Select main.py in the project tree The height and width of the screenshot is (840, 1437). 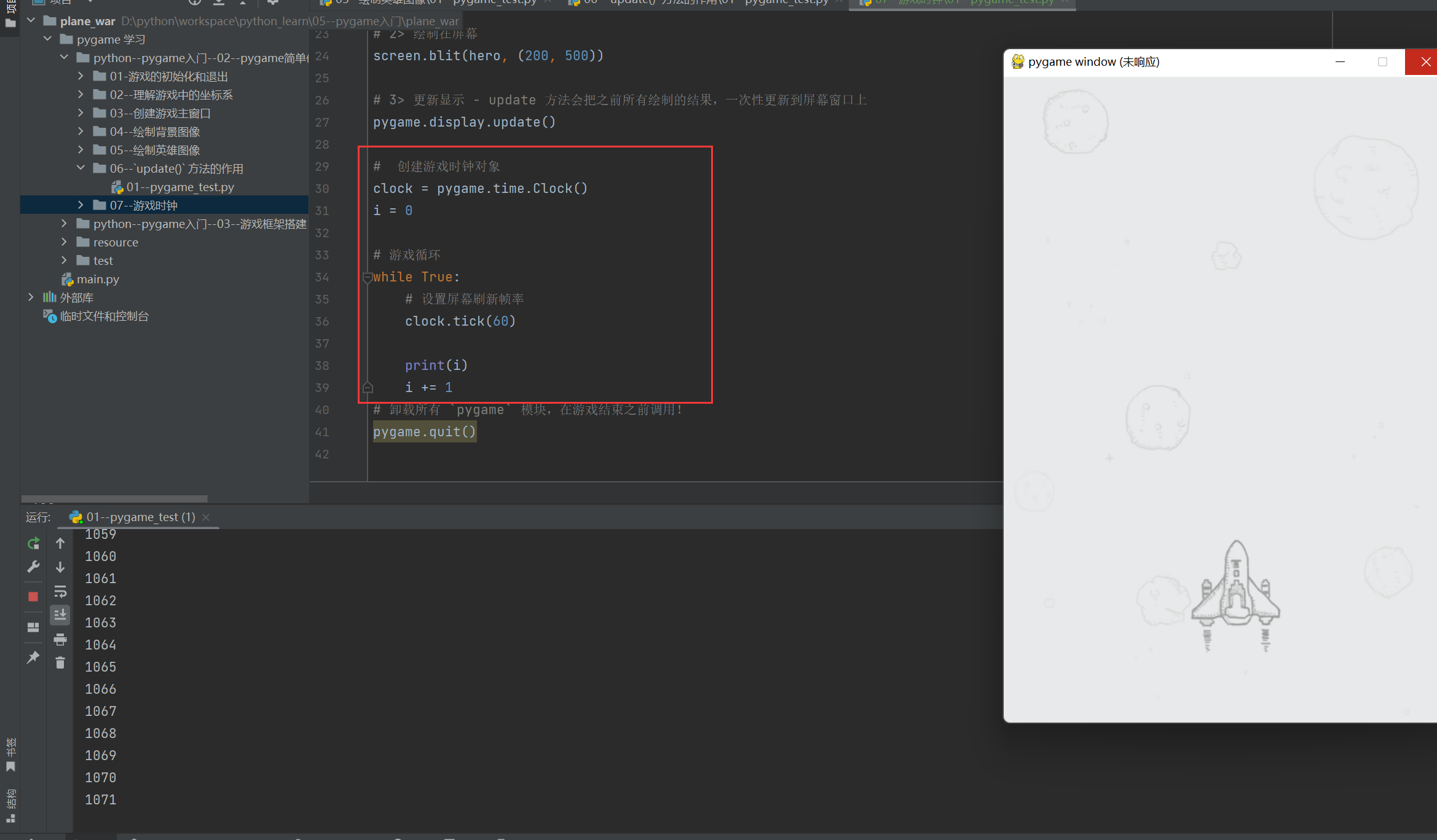coord(98,279)
